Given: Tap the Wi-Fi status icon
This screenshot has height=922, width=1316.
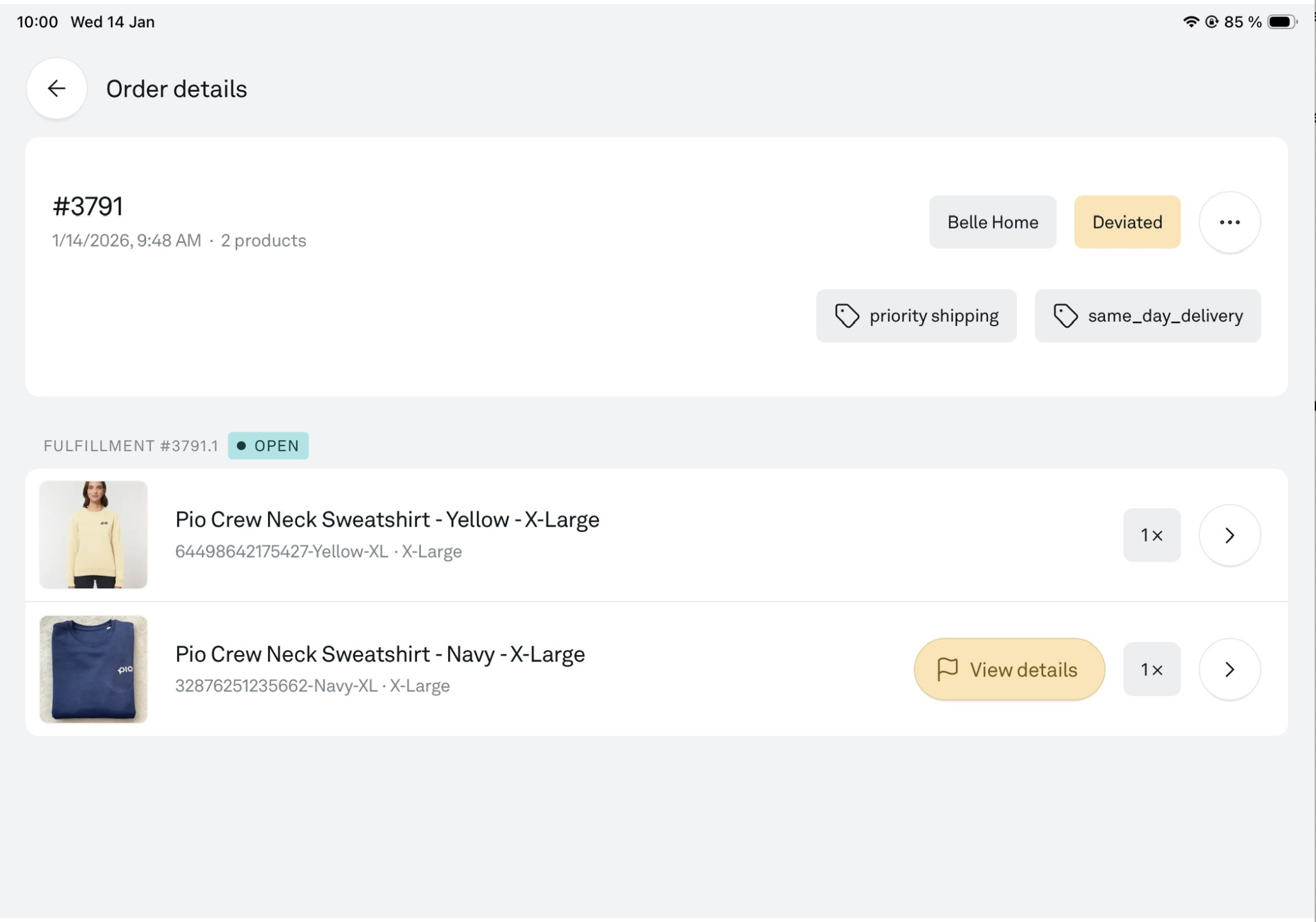Looking at the screenshot, I should coord(1190,22).
